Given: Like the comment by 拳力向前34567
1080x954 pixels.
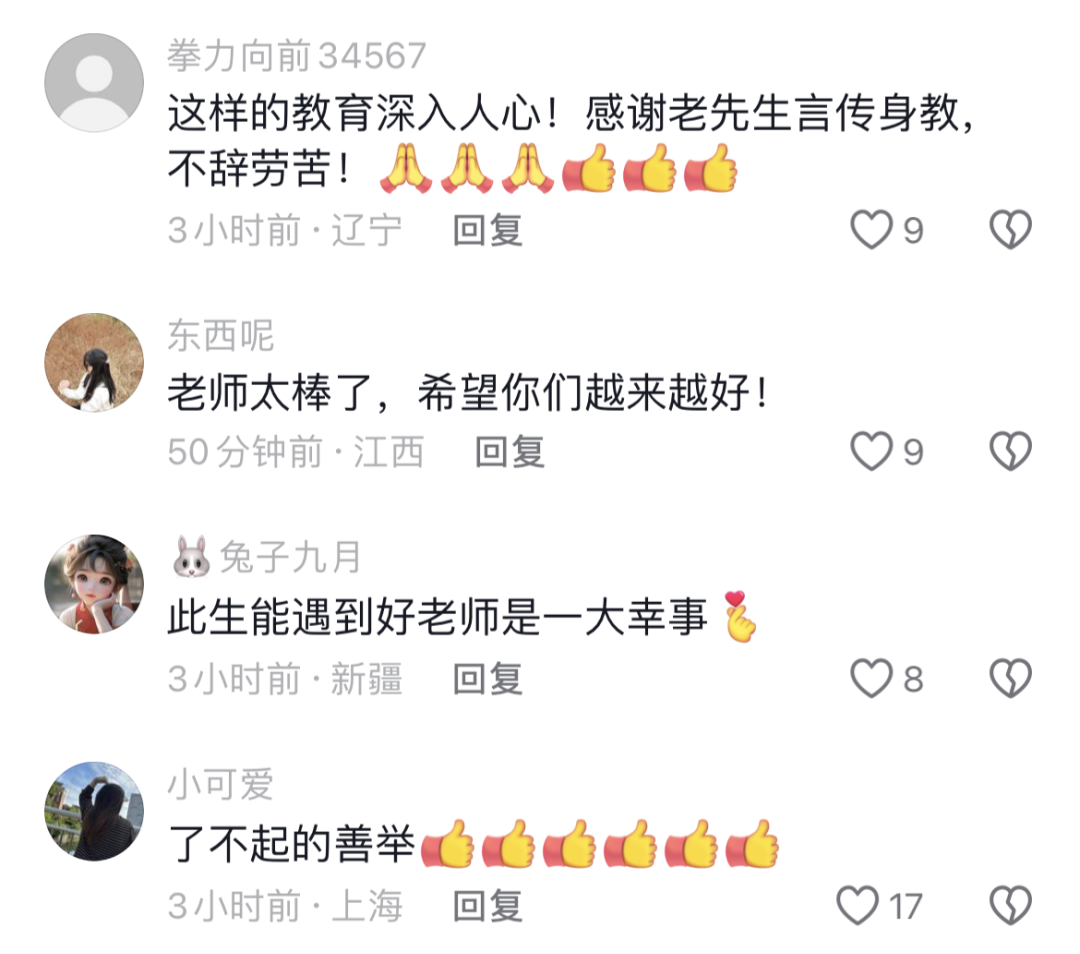Looking at the screenshot, I should (x=871, y=229).
